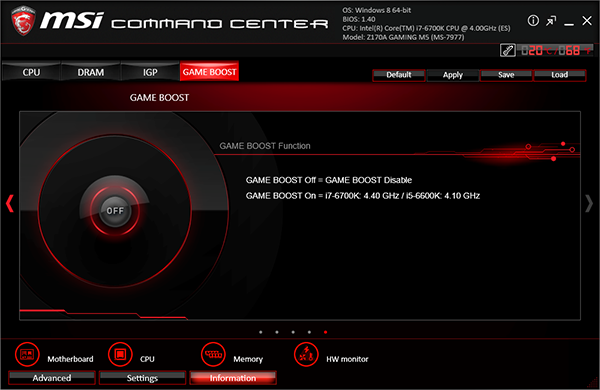This screenshot has width=600, height=390.
Task: Select the first page indicator dot
Action: tap(261, 332)
